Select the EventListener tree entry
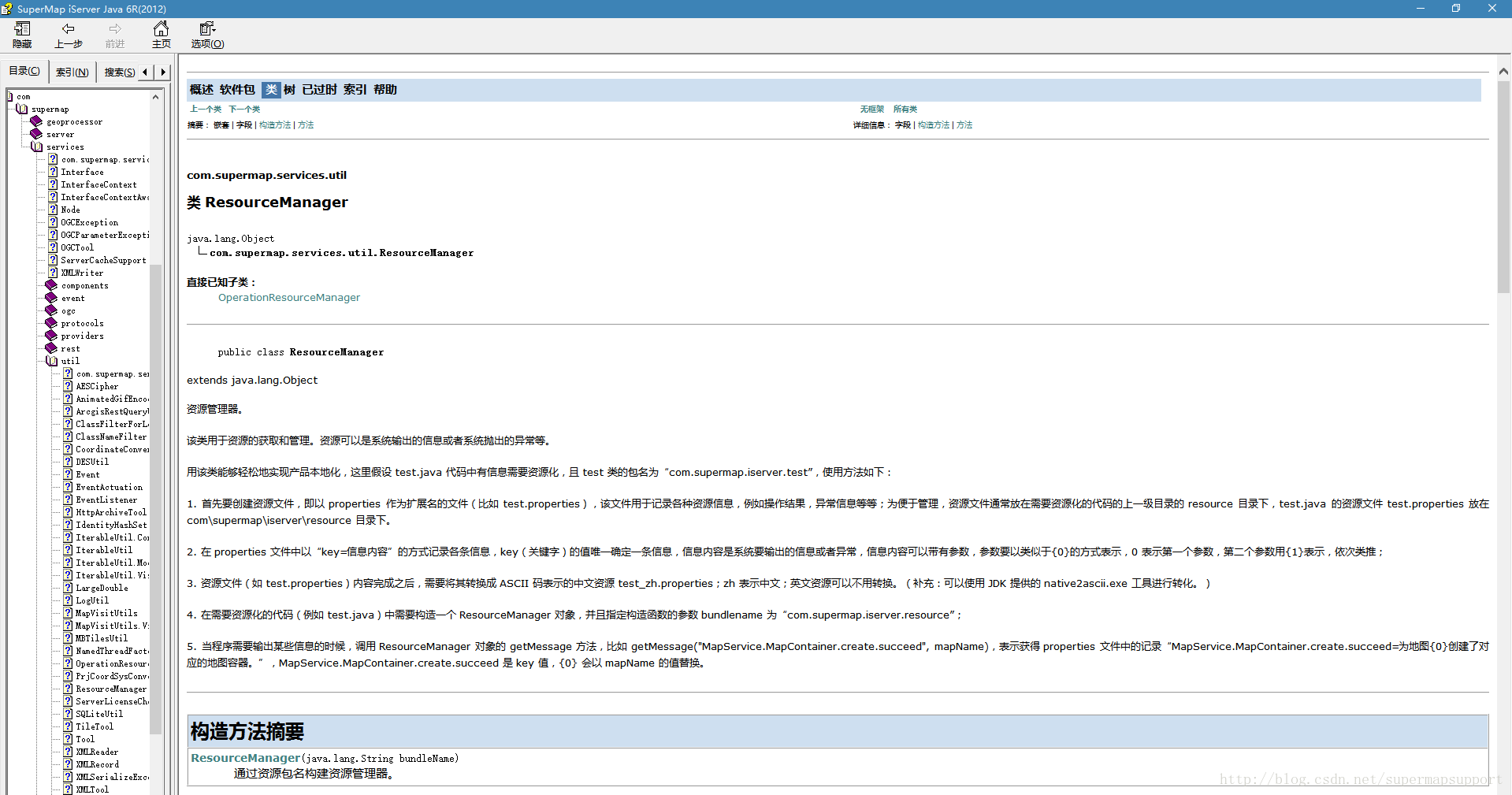Image resolution: width=1512 pixels, height=795 pixels. 106,500
